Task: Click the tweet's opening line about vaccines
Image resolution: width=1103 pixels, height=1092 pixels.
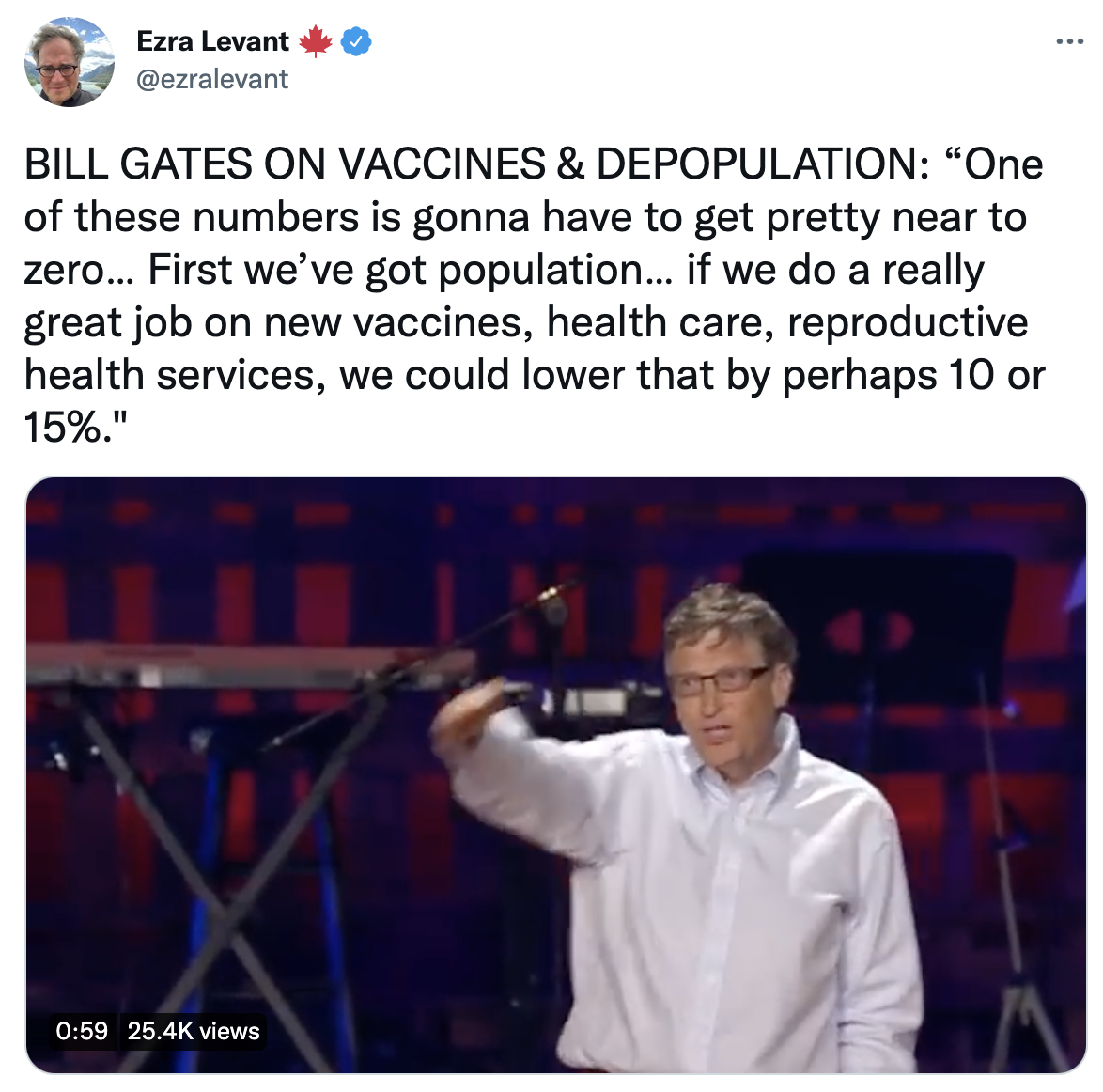Action: [x=534, y=164]
